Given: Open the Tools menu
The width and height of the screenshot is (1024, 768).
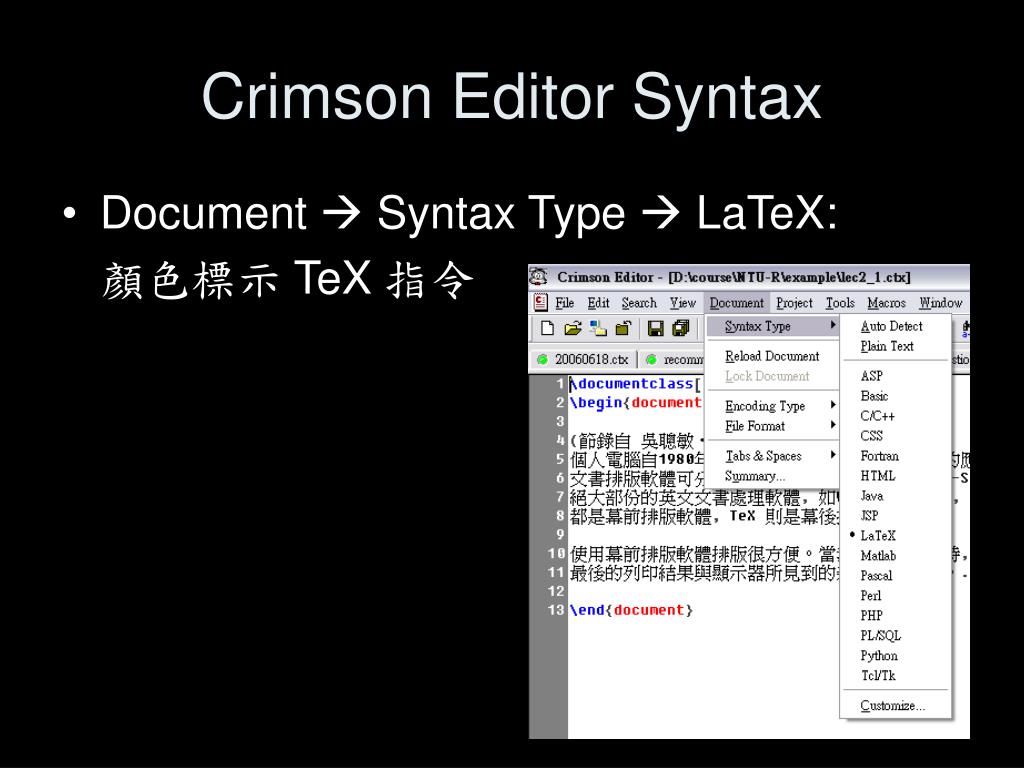Looking at the screenshot, I should [840, 303].
